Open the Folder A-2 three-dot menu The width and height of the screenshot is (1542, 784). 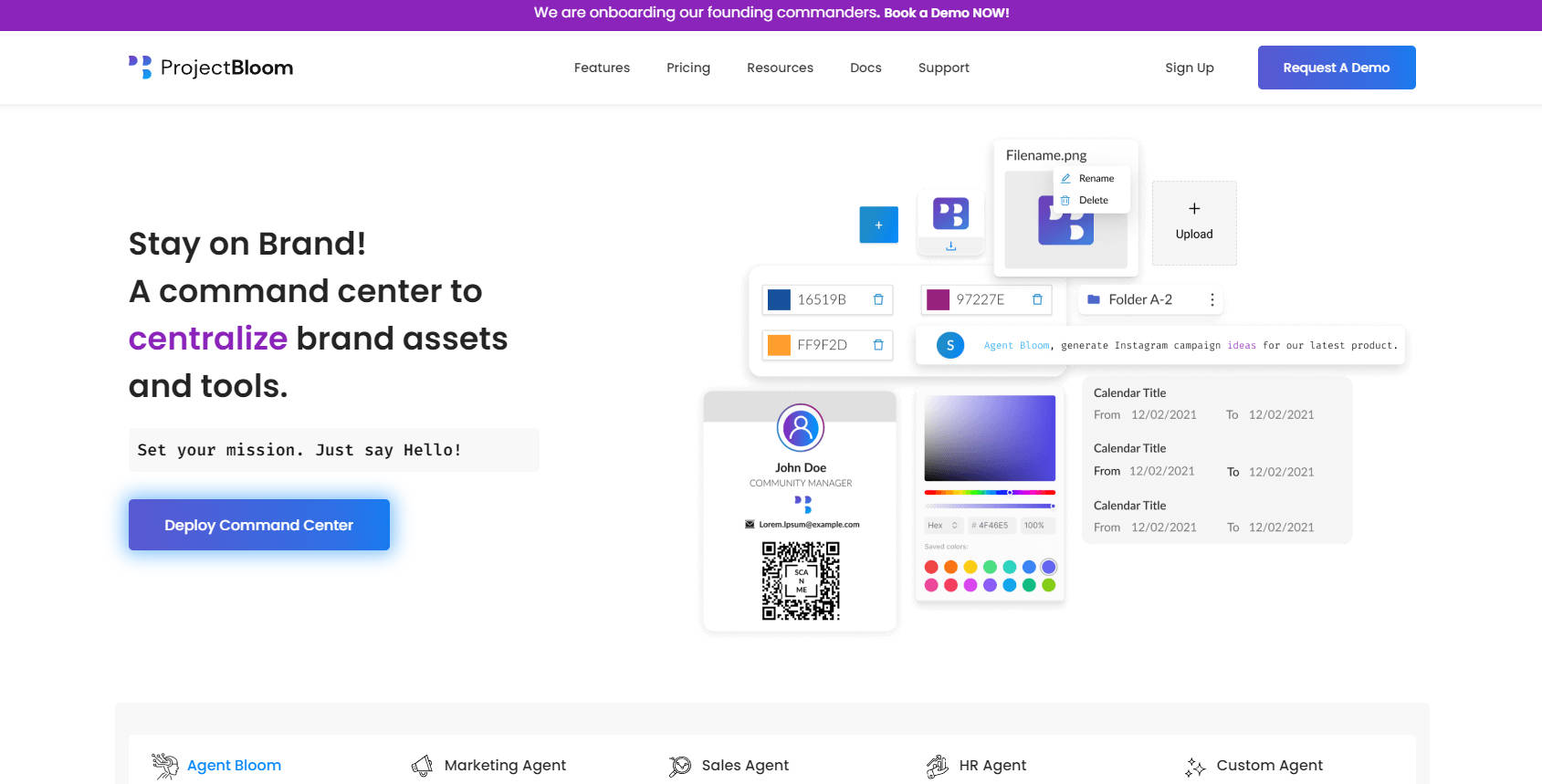[x=1212, y=299]
